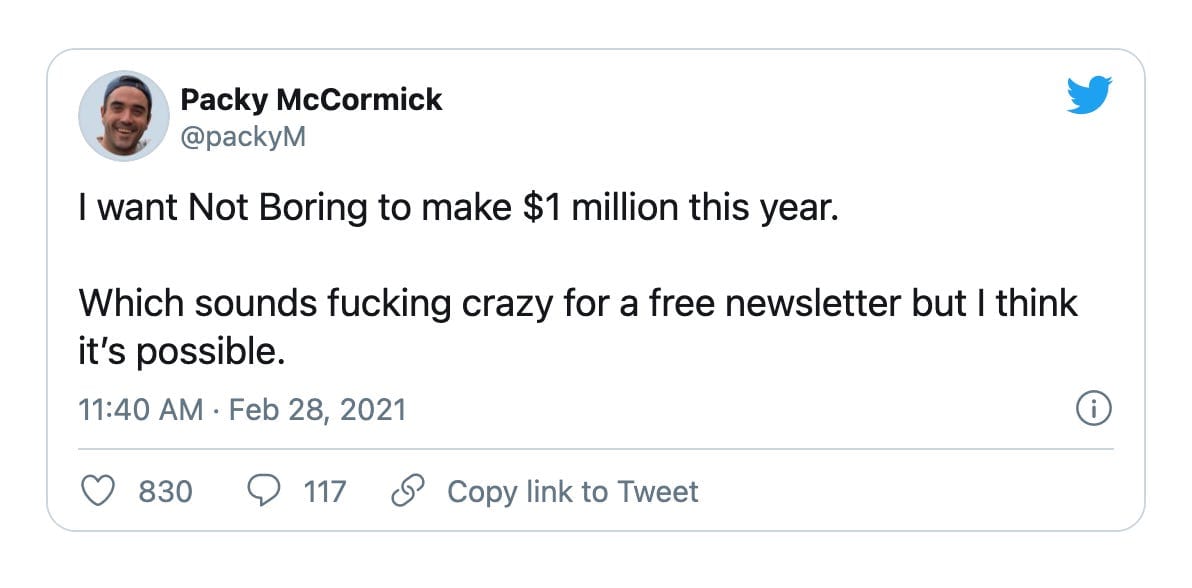Image resolution: width=1192 pixels, height=588 pixels.
Task: Open the reply speech bubble icon
Action: point(261,491)
